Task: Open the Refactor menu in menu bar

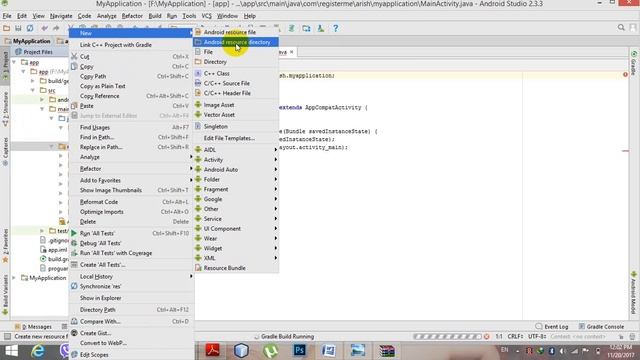Action: tap(132, 16)
